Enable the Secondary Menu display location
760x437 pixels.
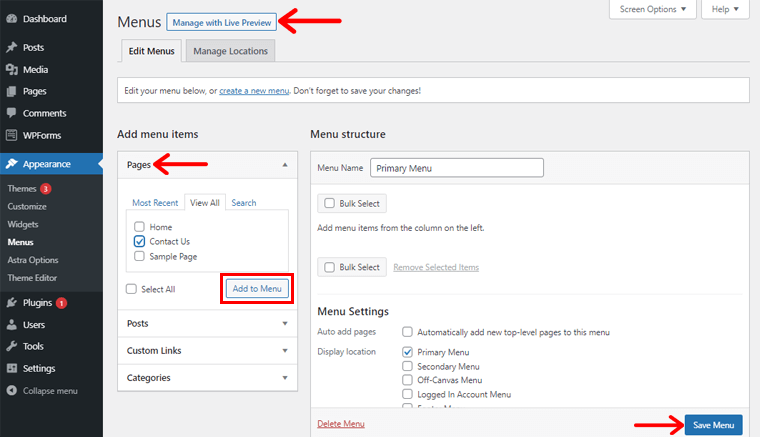point(408,366)
